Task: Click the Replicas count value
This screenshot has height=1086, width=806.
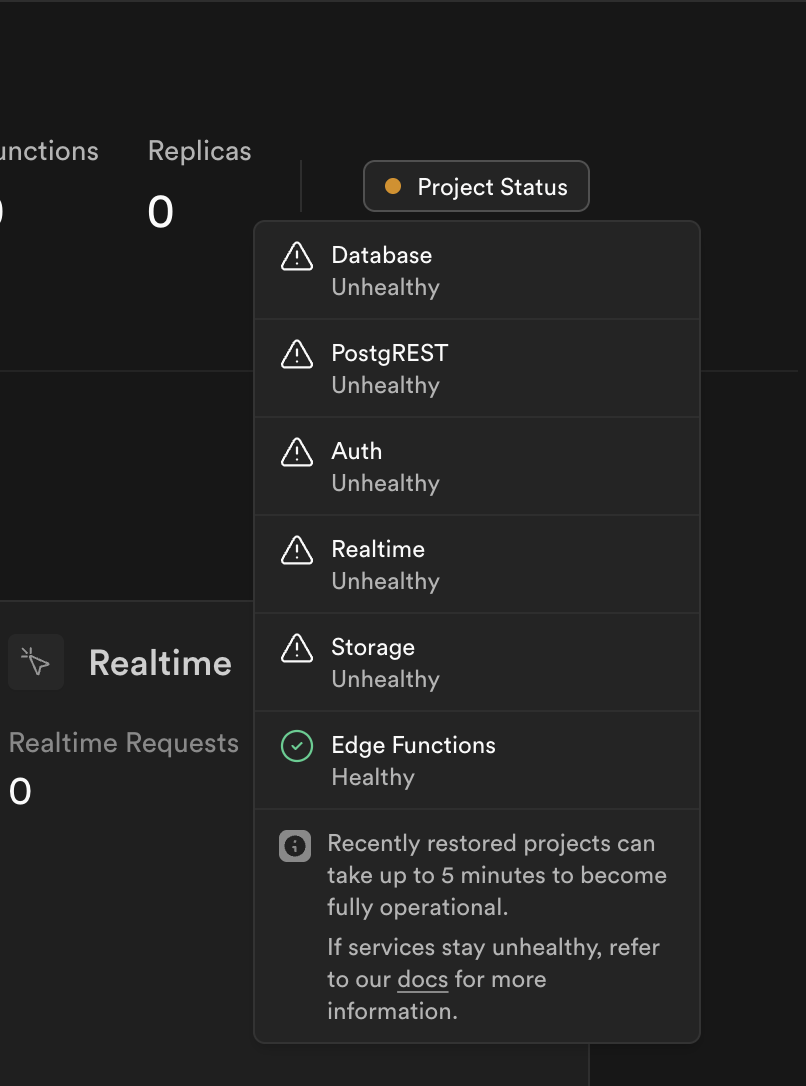Action: pos(161,212)
